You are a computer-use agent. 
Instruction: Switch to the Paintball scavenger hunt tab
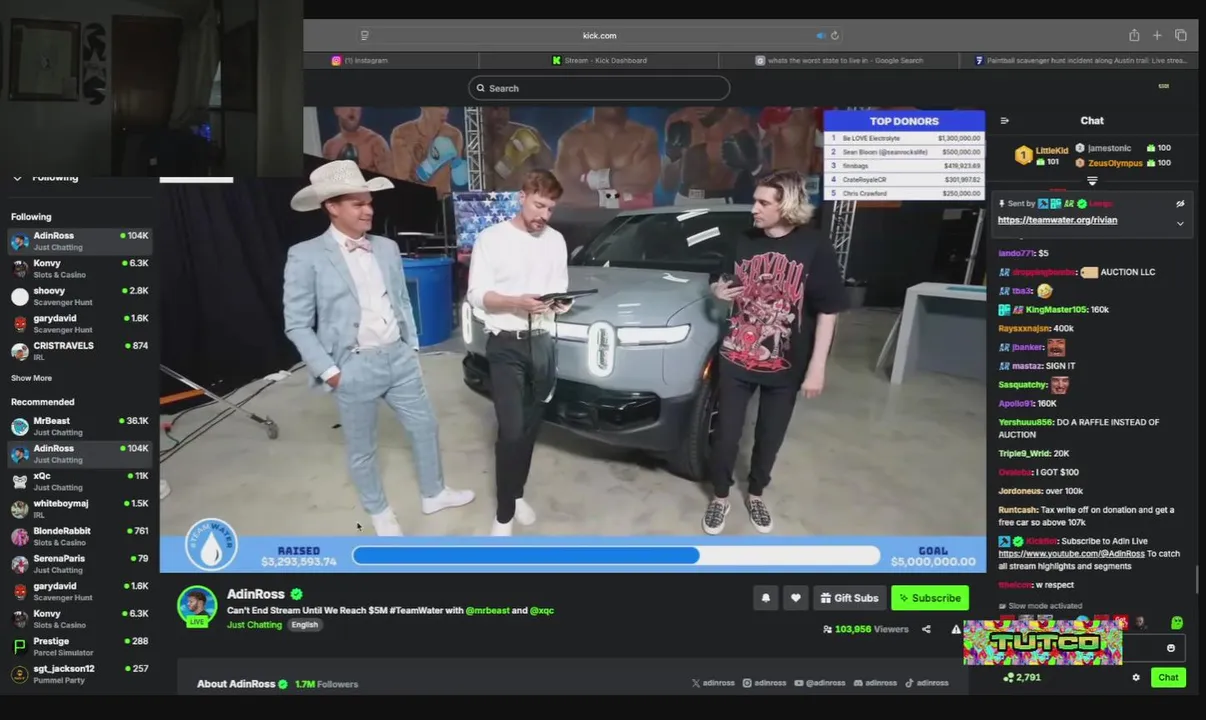[x=1079, y=60]
